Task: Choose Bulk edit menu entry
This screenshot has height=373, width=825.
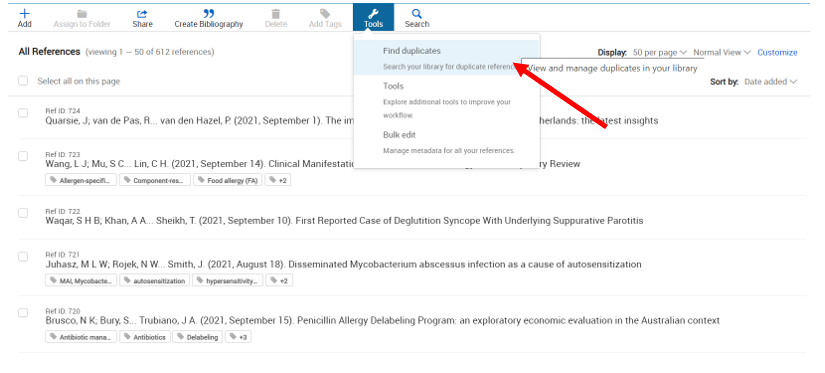Action: click(447, 142)
